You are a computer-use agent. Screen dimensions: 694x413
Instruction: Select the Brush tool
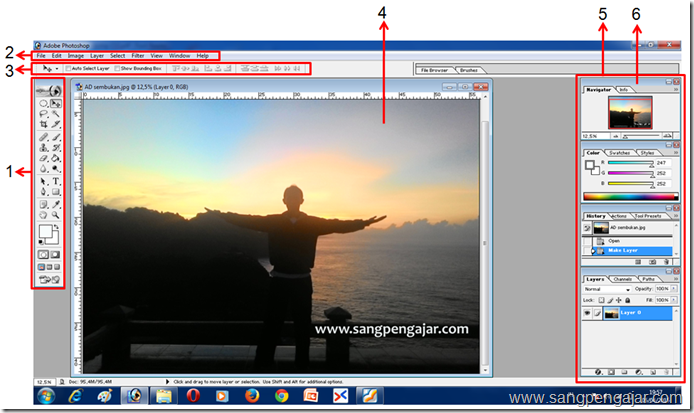(55, 137)
